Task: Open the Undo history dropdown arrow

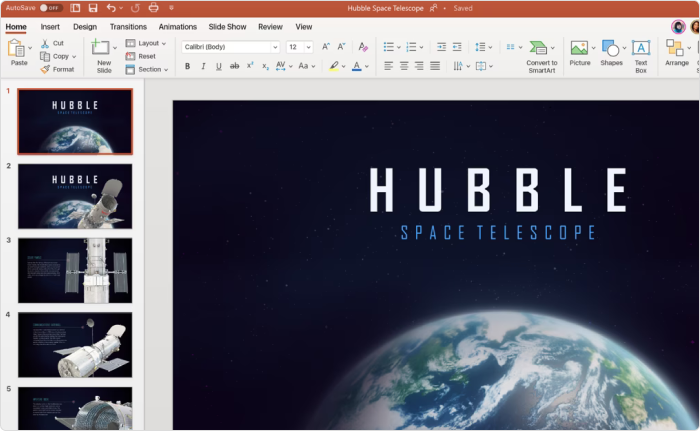Action: (x=121, y=8)
